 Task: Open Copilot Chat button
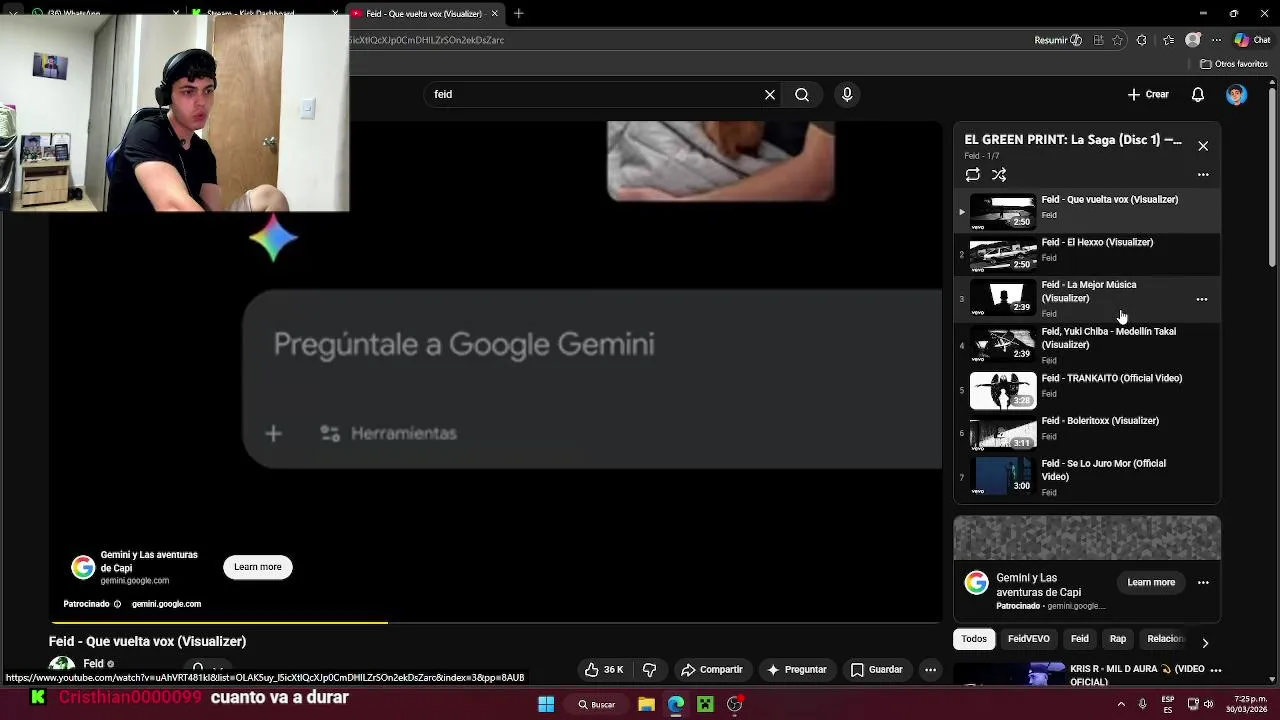point(1252,40)
